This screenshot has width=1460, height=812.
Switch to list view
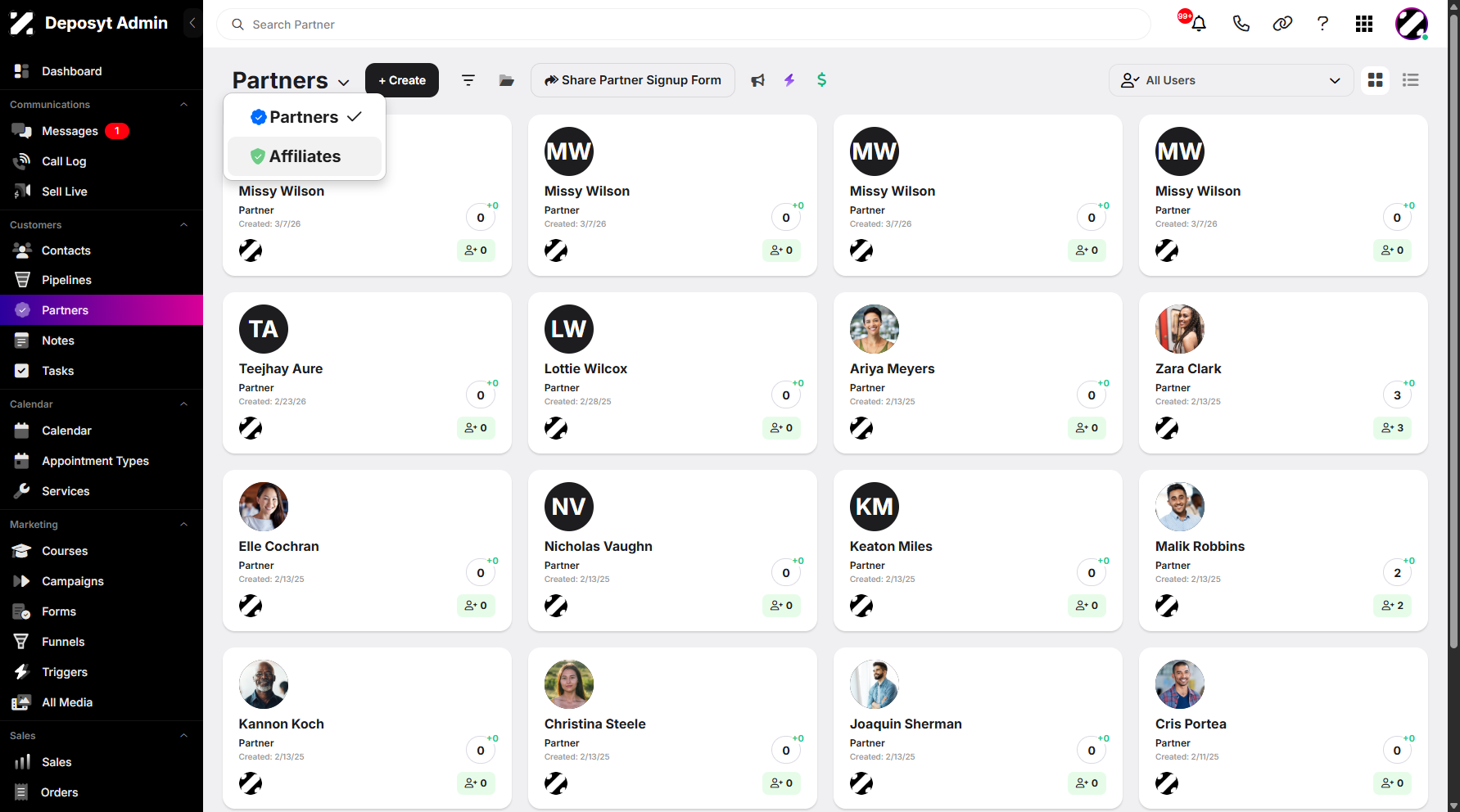(1411, 80)
